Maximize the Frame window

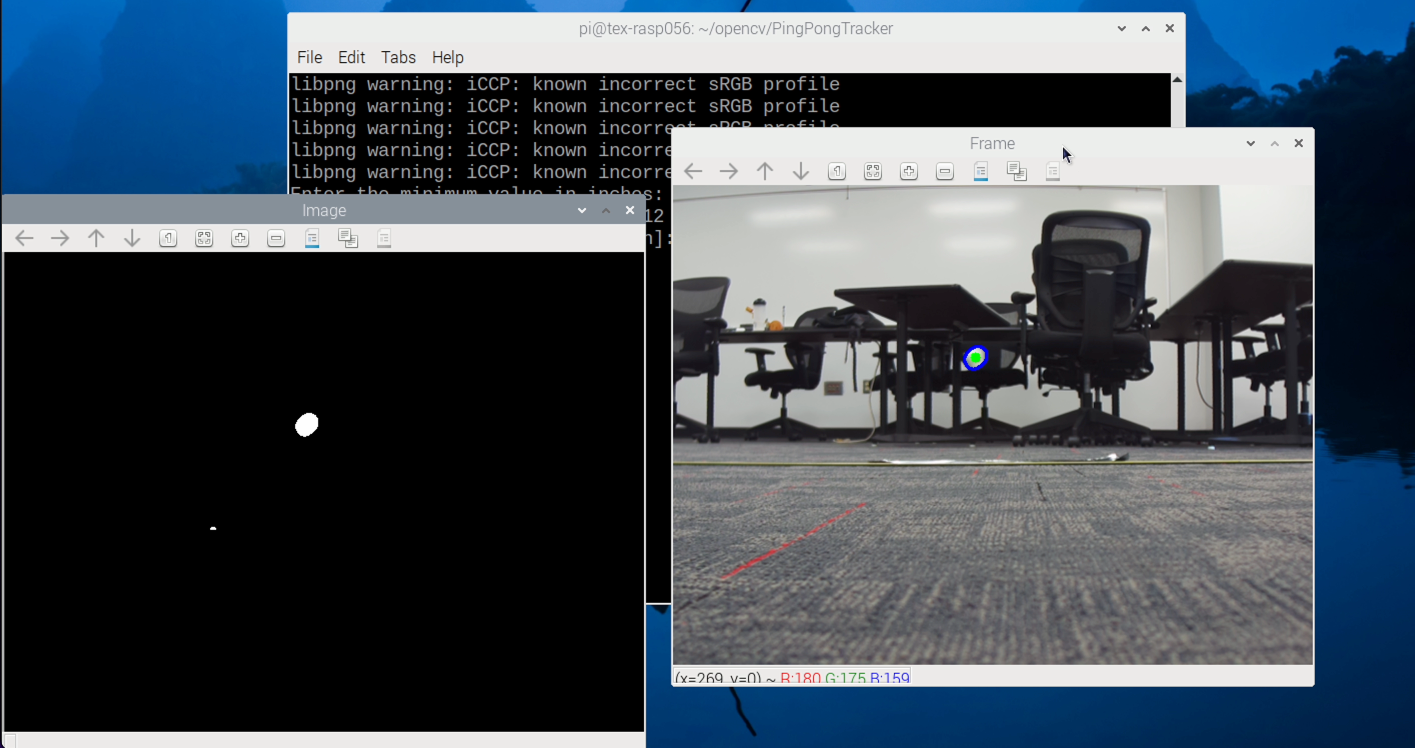[1275, 143]
